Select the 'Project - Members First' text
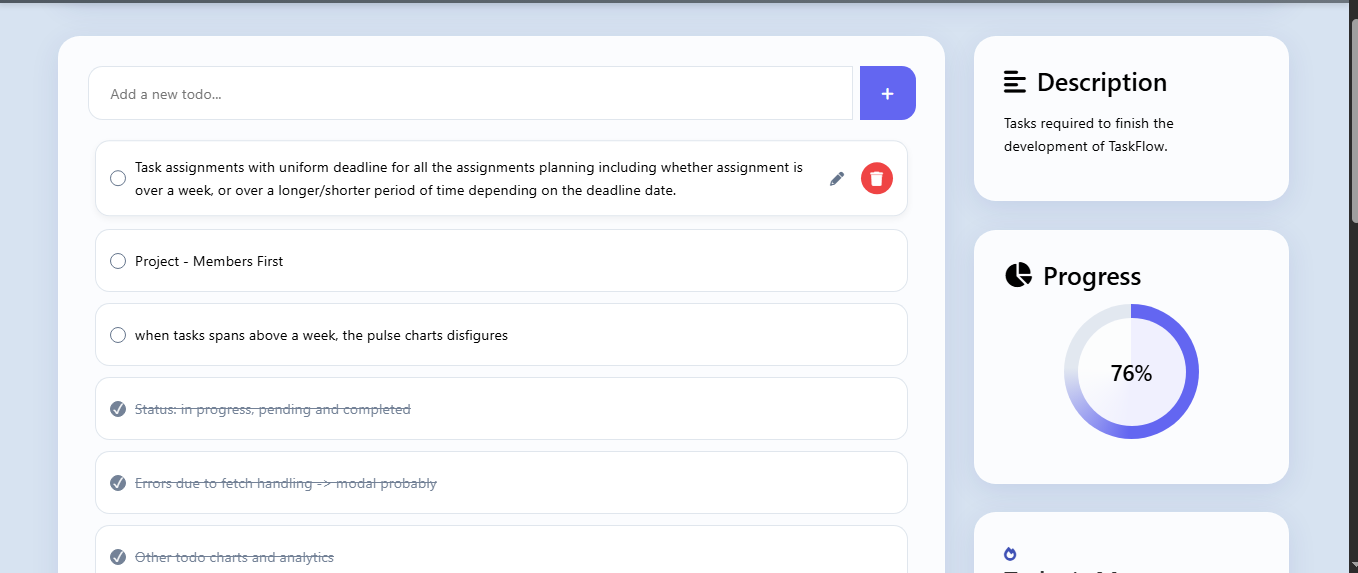 tap(209, 261)
